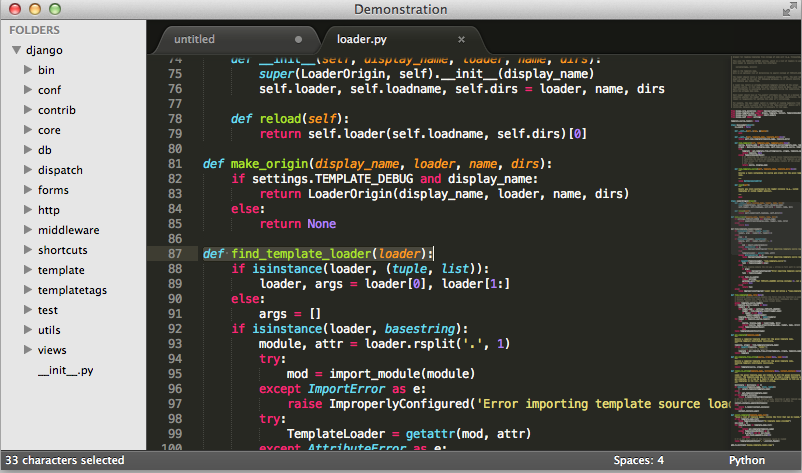The width and height of the screenshot is (802, 473).
Task: Expand the views folder arrow
Action: [28, 349]
